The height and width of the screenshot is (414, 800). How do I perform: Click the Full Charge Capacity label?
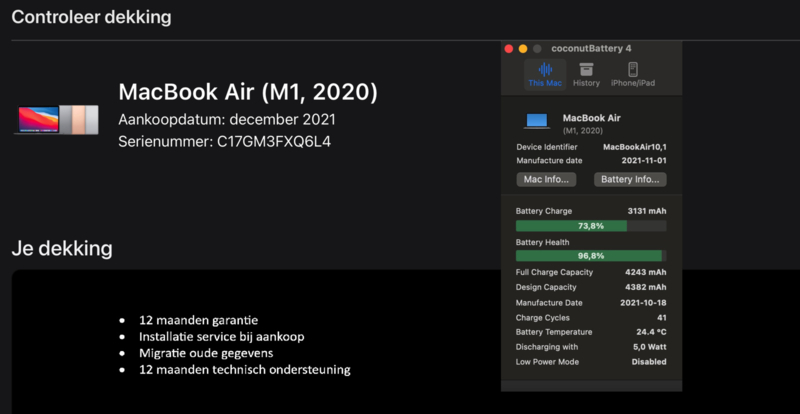tap(555, 272)
